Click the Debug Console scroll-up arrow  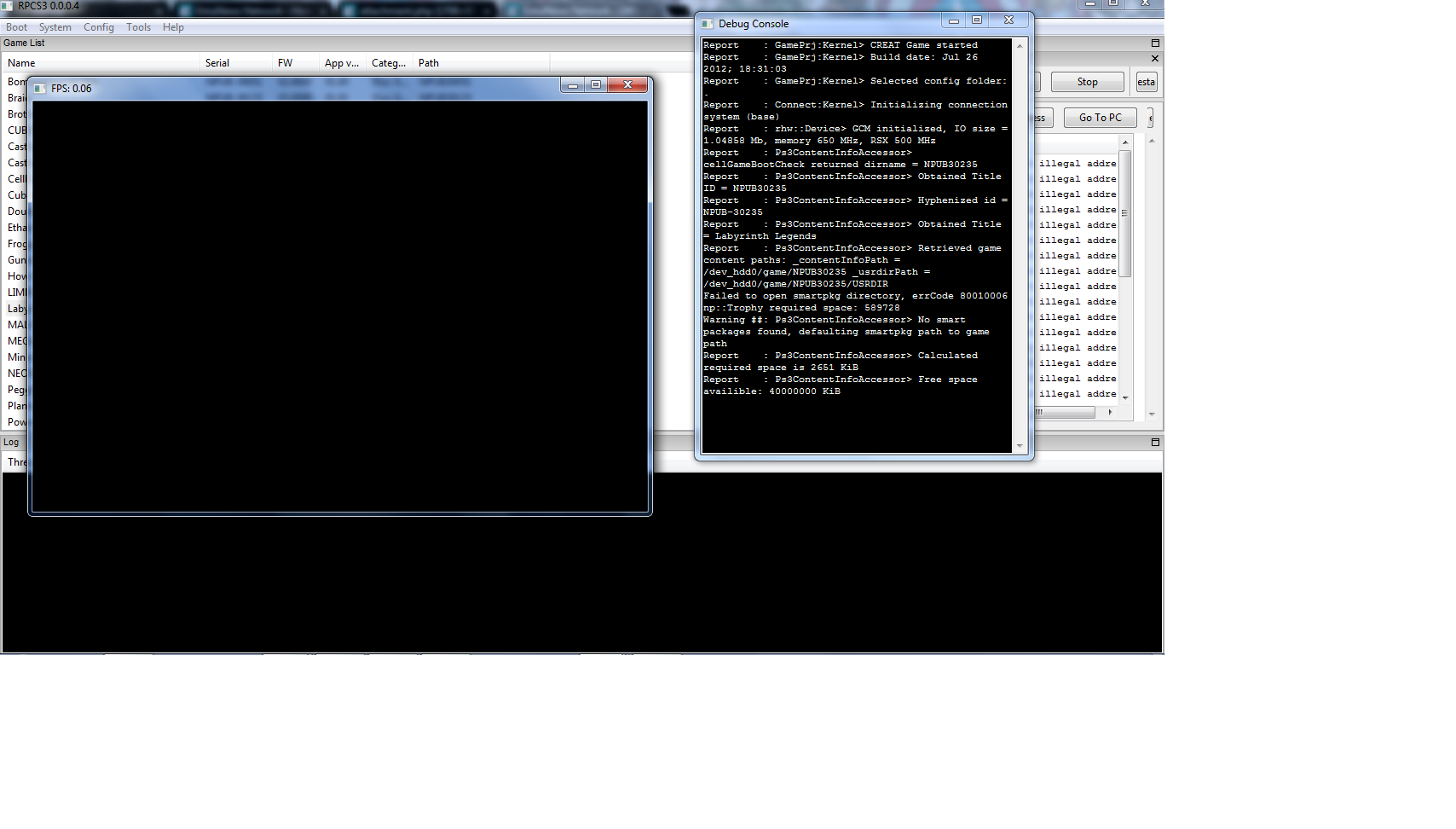(x=1020, y=46)
